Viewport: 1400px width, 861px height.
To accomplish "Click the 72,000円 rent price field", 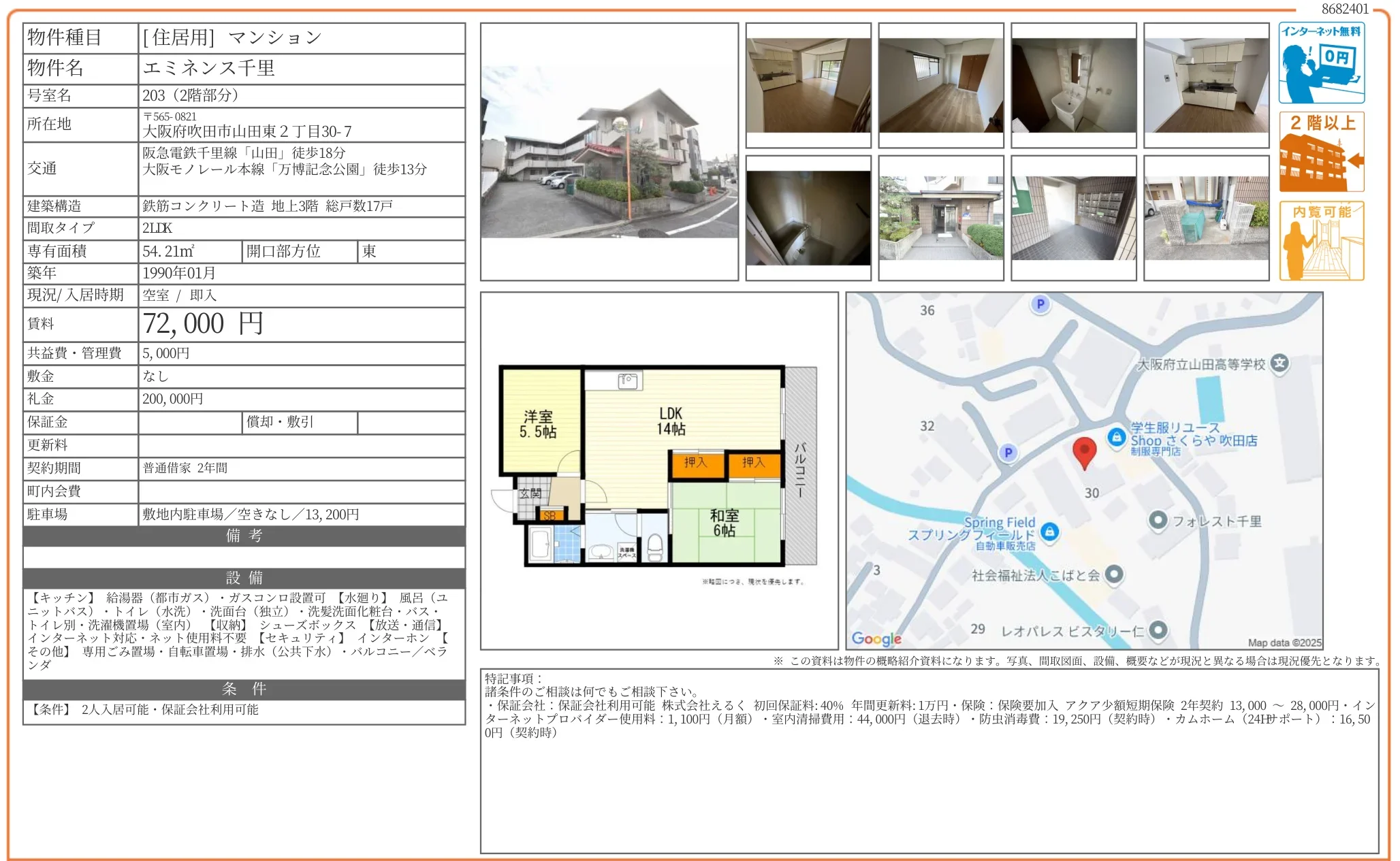I will [x=203, y=324].
